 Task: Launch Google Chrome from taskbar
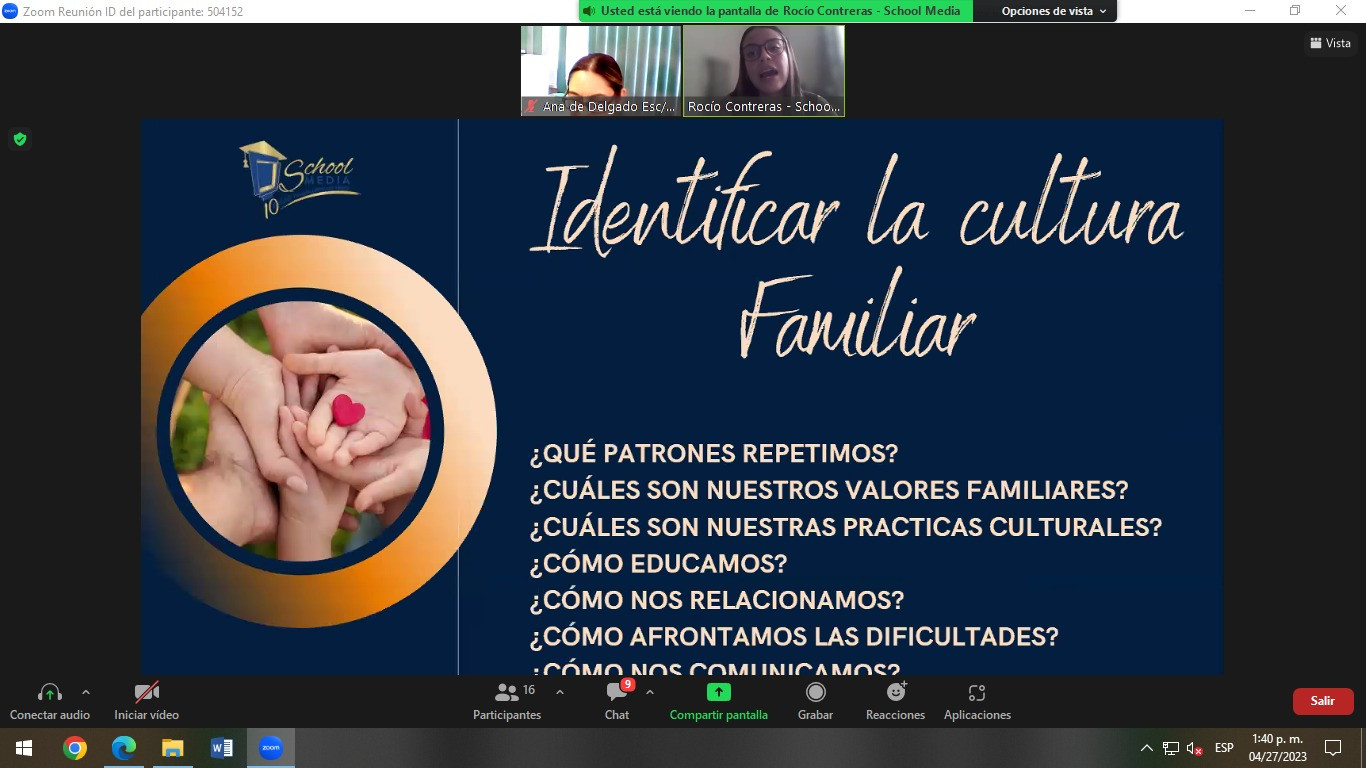75,748
